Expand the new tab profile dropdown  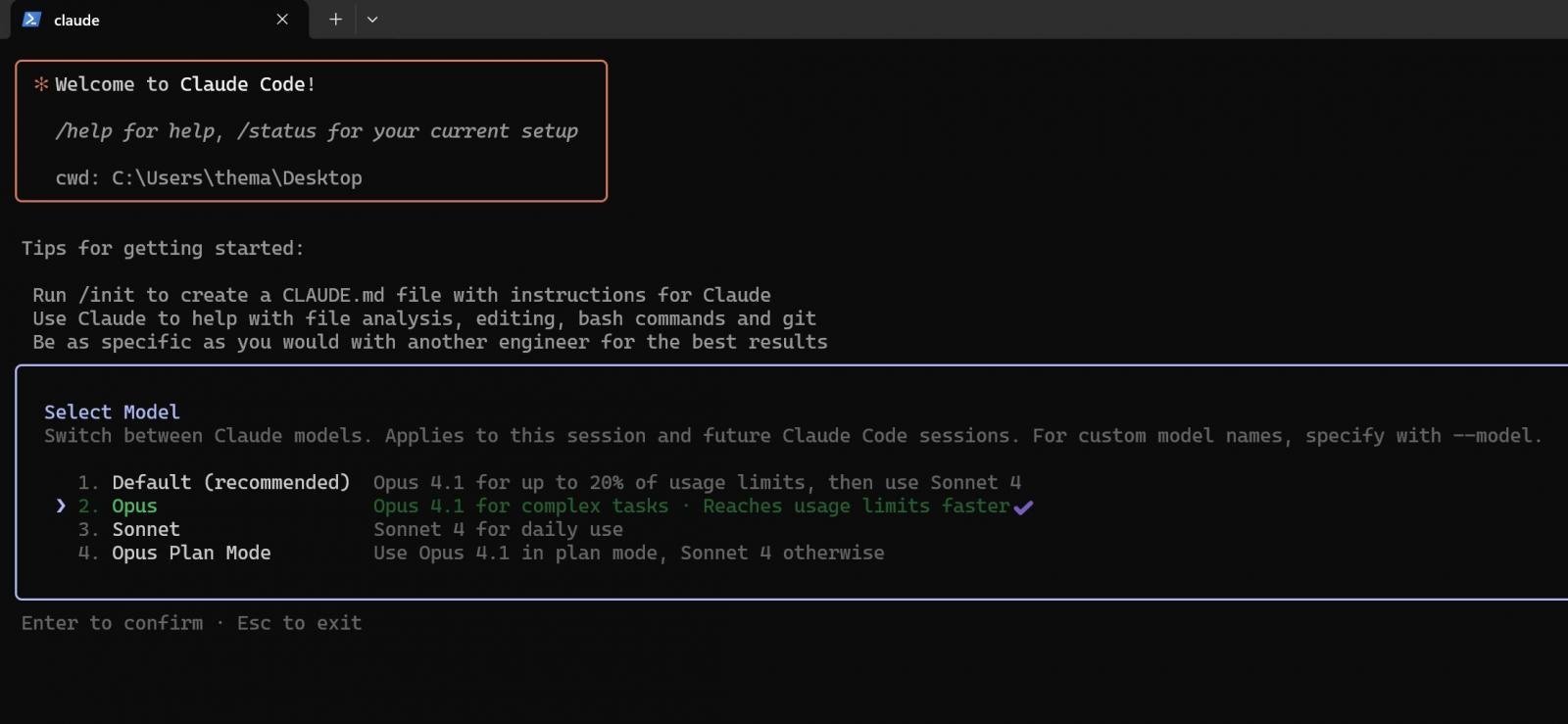[x=372, y=20]
